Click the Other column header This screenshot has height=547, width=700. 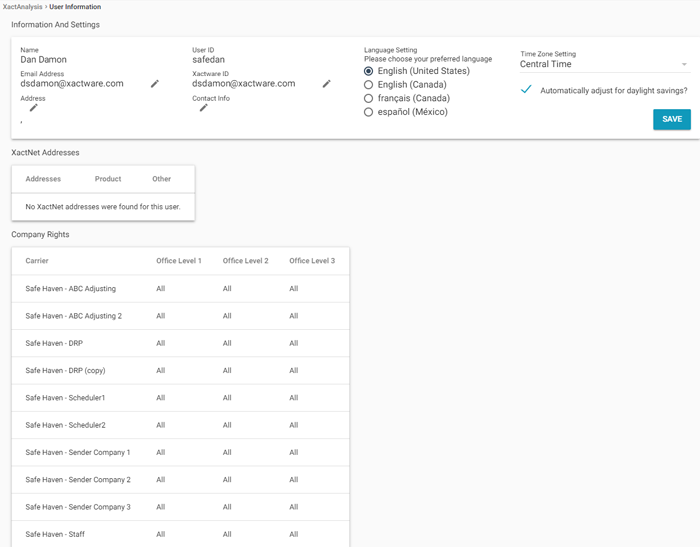pyautogui.click(x=162, y=179)
